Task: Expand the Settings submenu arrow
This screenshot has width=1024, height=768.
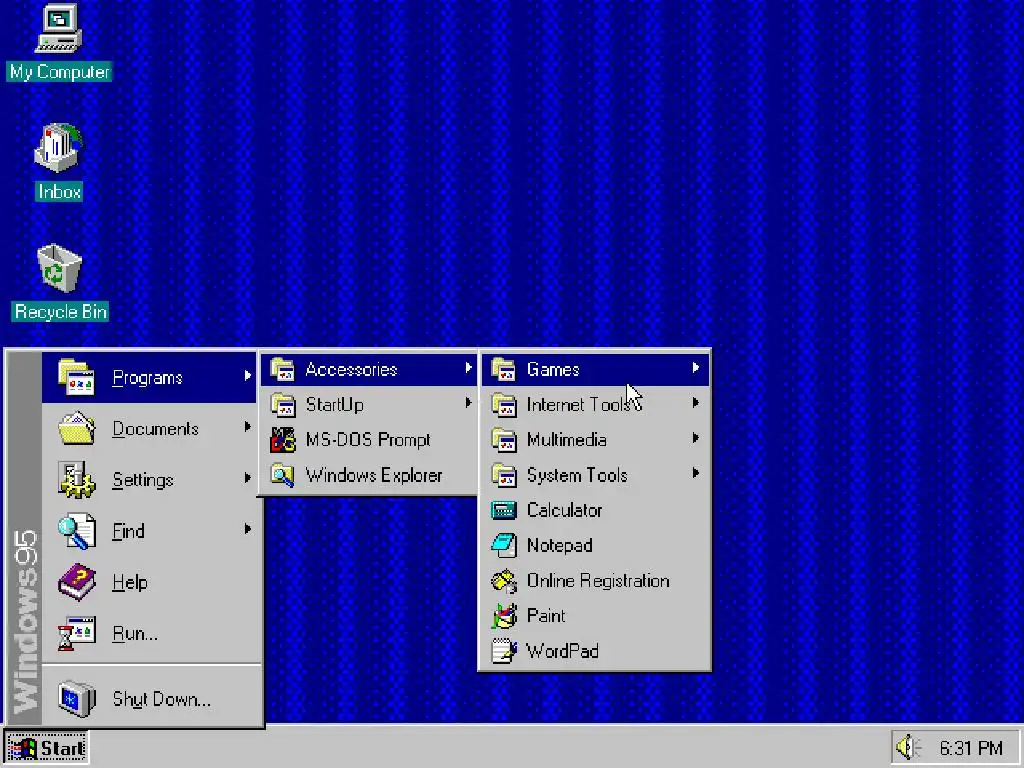Action: click(x=248, y=477)
